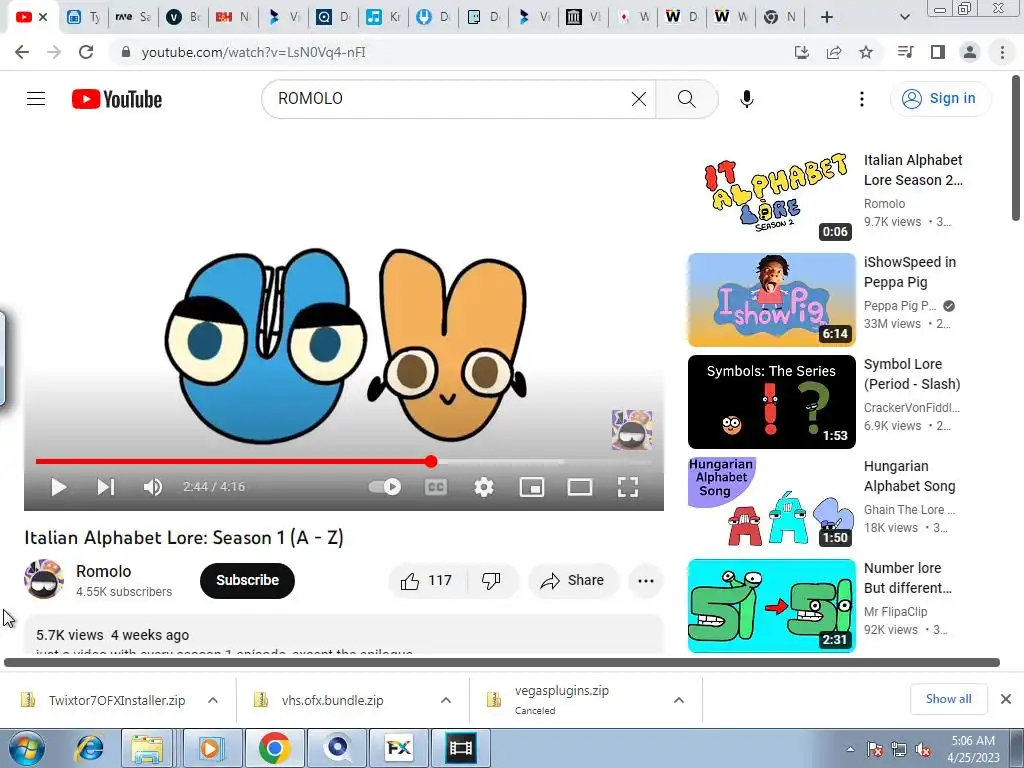Image resolution: width=1024 pixels, height=768 pixels.
Task: Open Chrome three-dot menu
Action: (1002, 52)
